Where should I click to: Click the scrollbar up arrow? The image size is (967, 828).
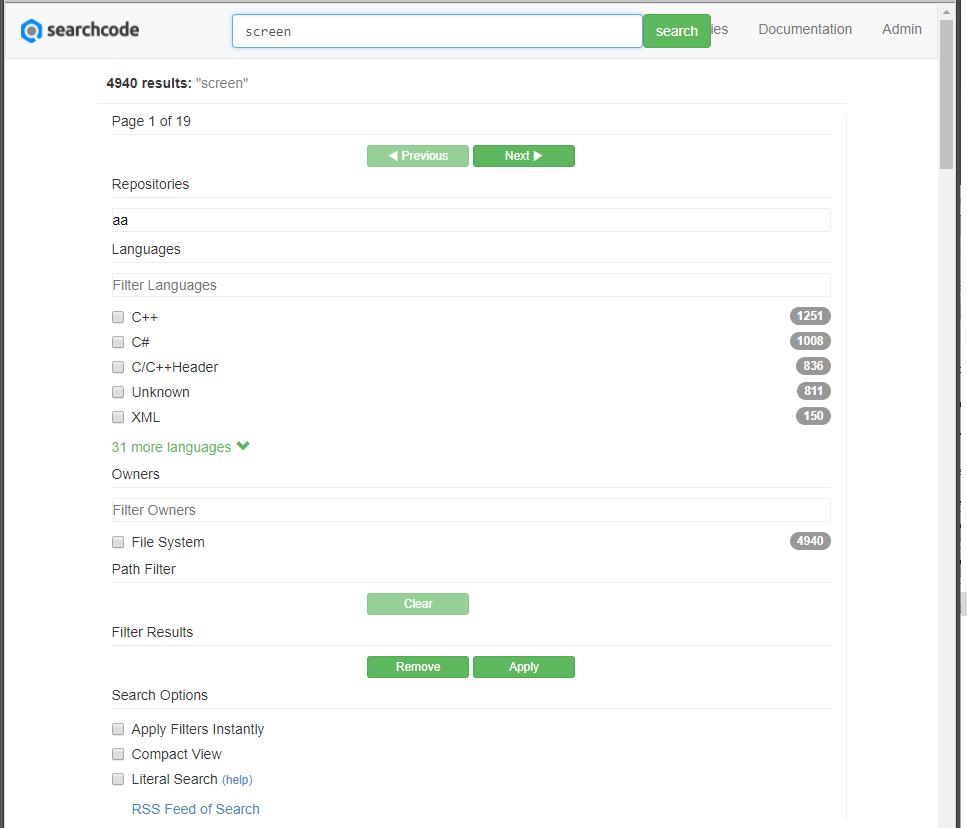tap(946, 12)
